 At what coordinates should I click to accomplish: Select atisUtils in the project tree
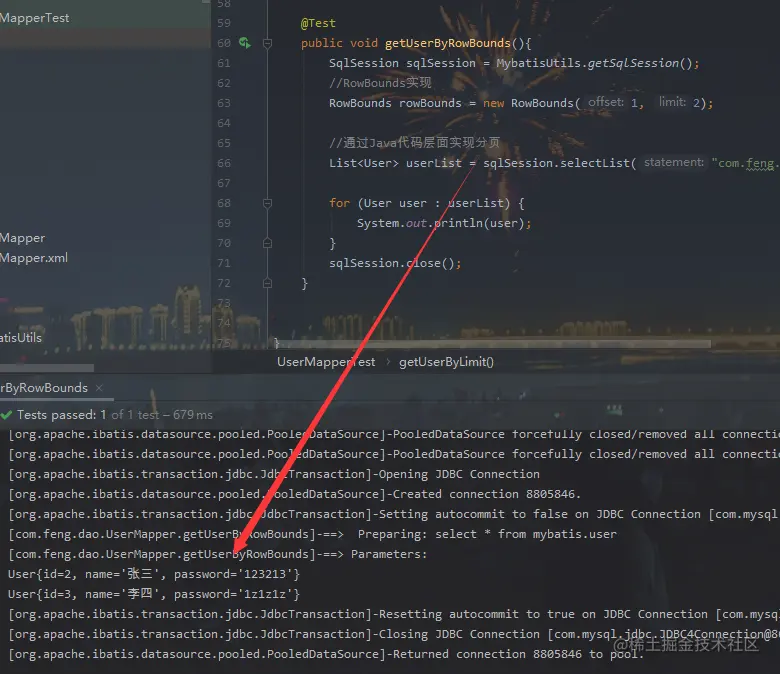[x=21, y=338]
